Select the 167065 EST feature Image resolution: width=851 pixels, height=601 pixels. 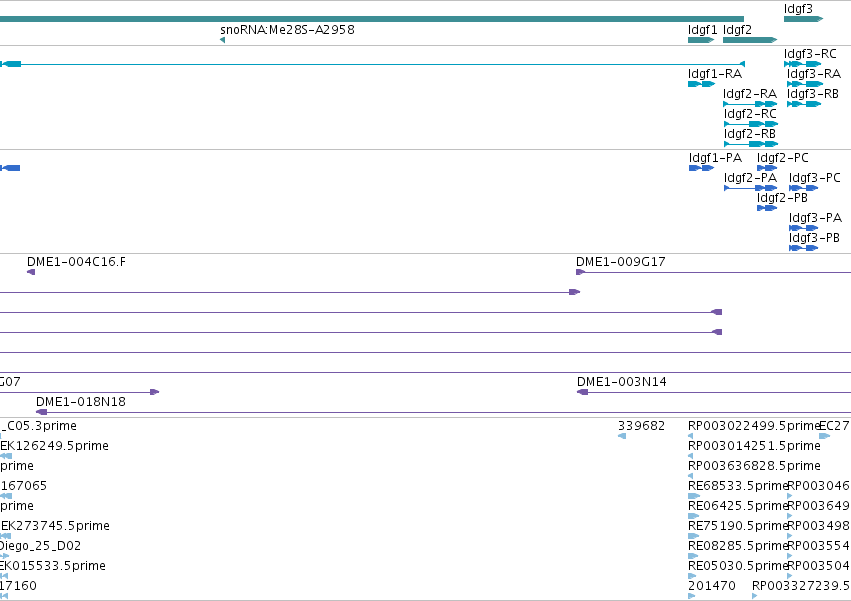[6, 496]
